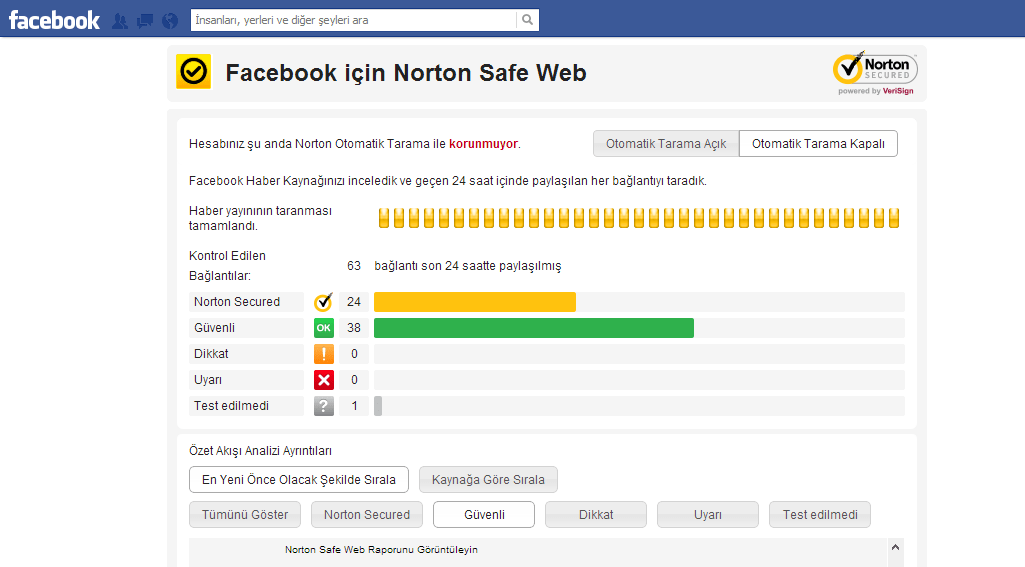Viewport: 1025px width, 567px height.
Task: Open notifications globe icon
Action: tap(169, 20)
